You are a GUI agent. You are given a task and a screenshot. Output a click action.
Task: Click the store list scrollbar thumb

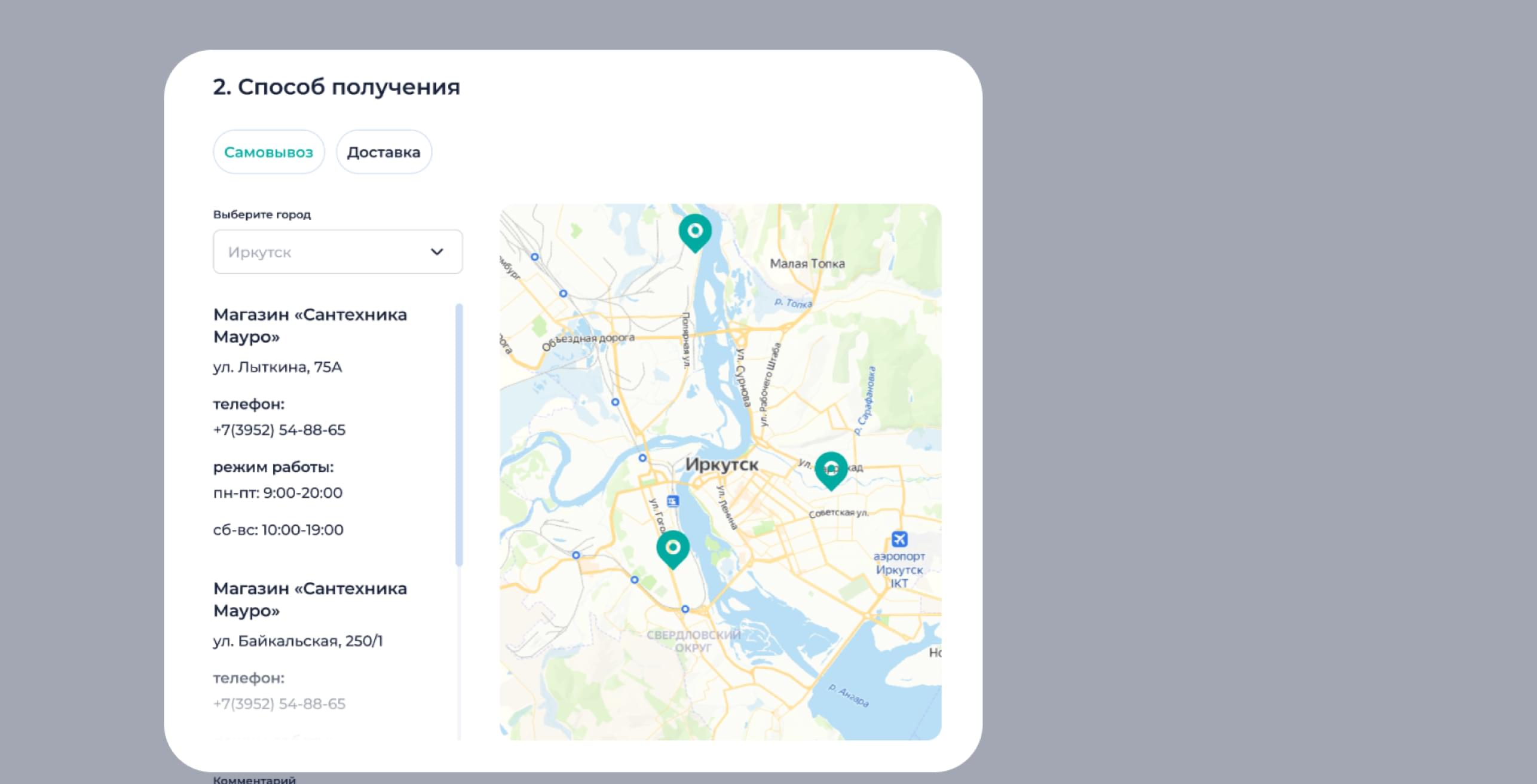click(459, 434)
